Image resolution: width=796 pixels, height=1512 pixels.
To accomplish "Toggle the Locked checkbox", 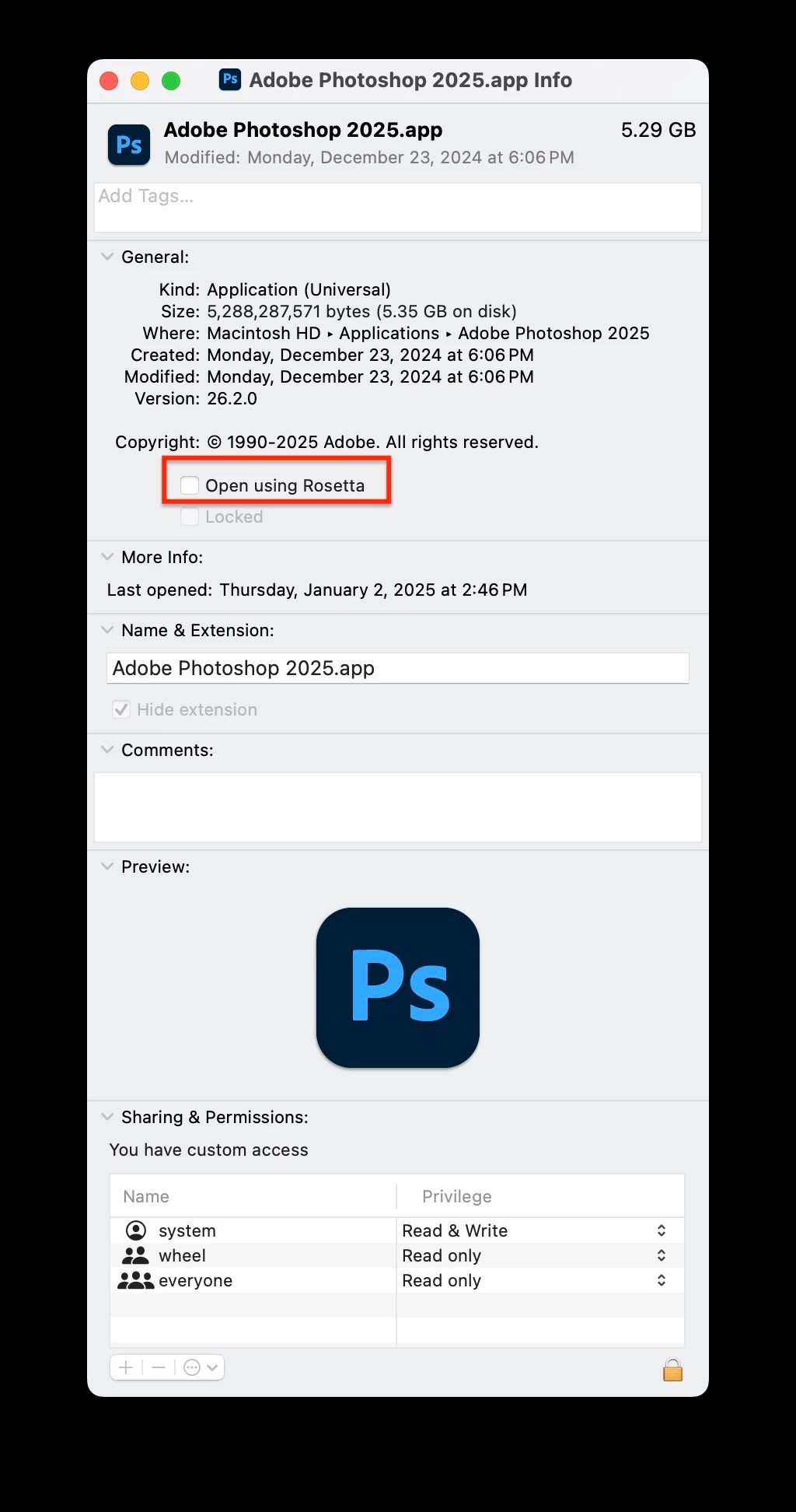I will 190,516.
